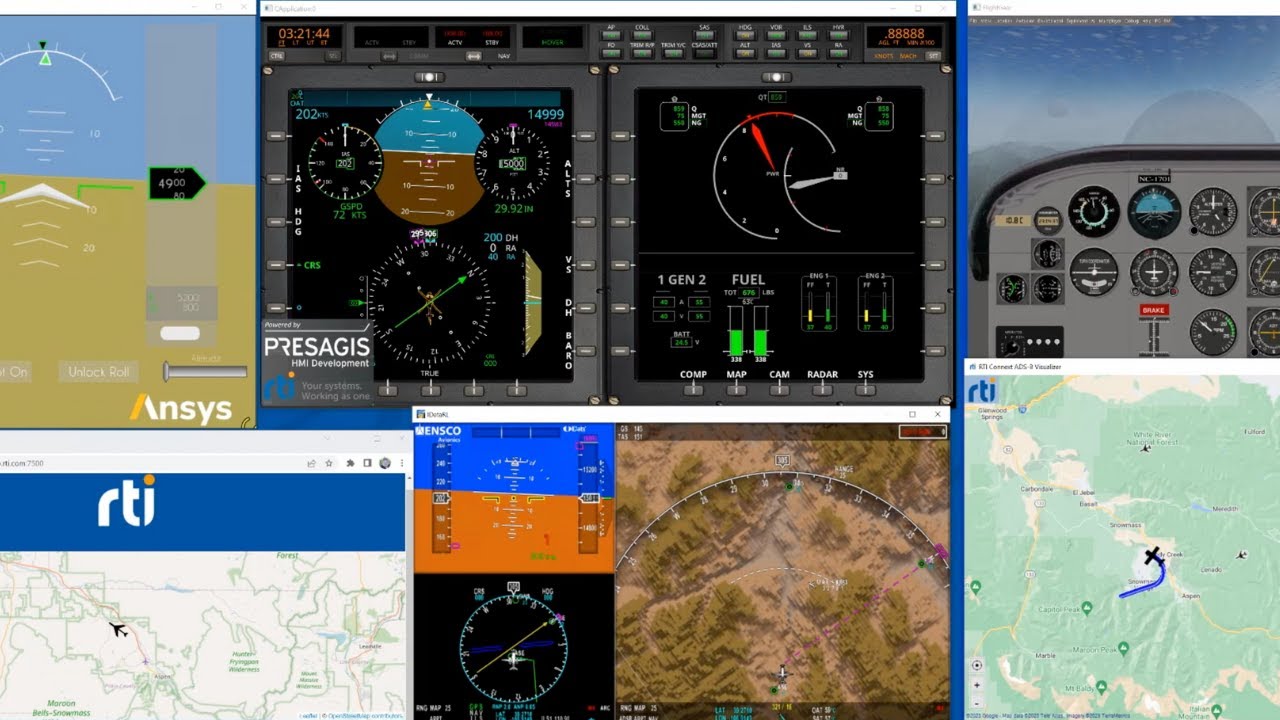Click the locate button on ADS-B map
The image size is (1280, 720).
977,665
